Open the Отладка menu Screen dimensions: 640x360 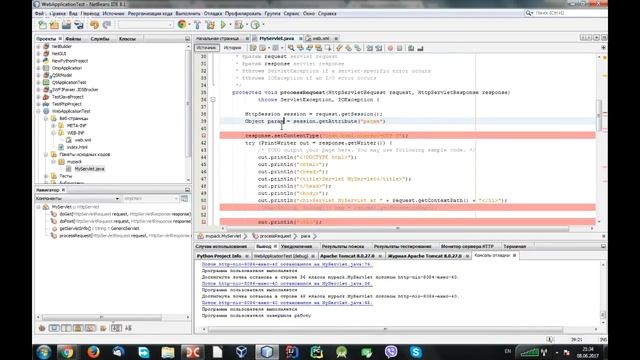click(x=213, y=13)
